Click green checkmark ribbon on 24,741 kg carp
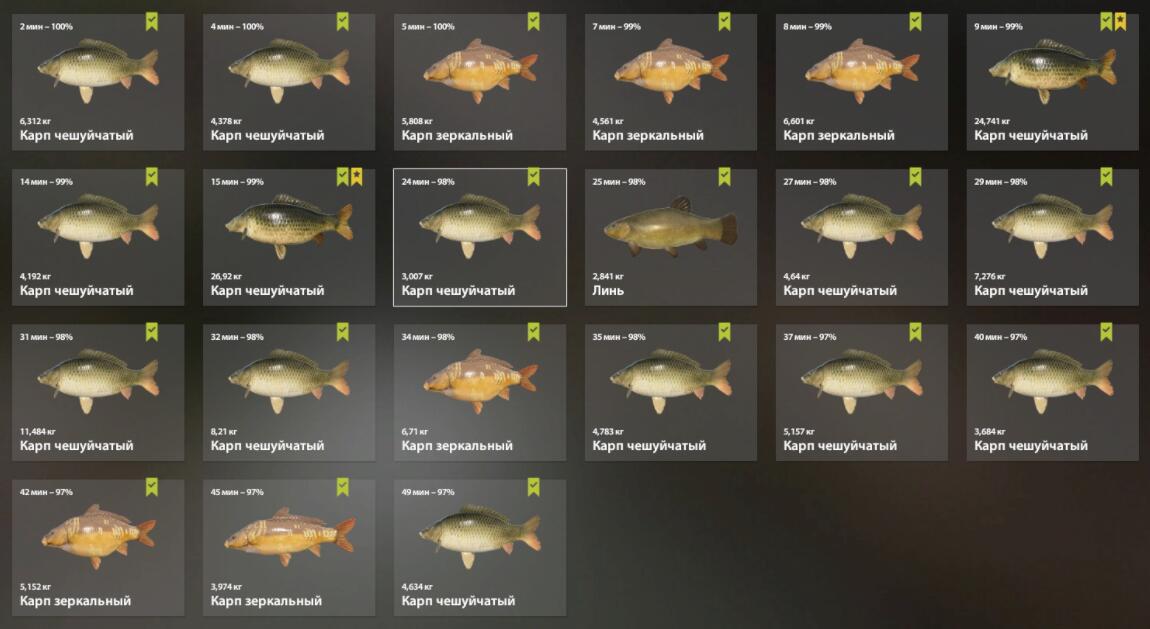This screenshot has height=629, width=1150. click(x=1106, y=21)
